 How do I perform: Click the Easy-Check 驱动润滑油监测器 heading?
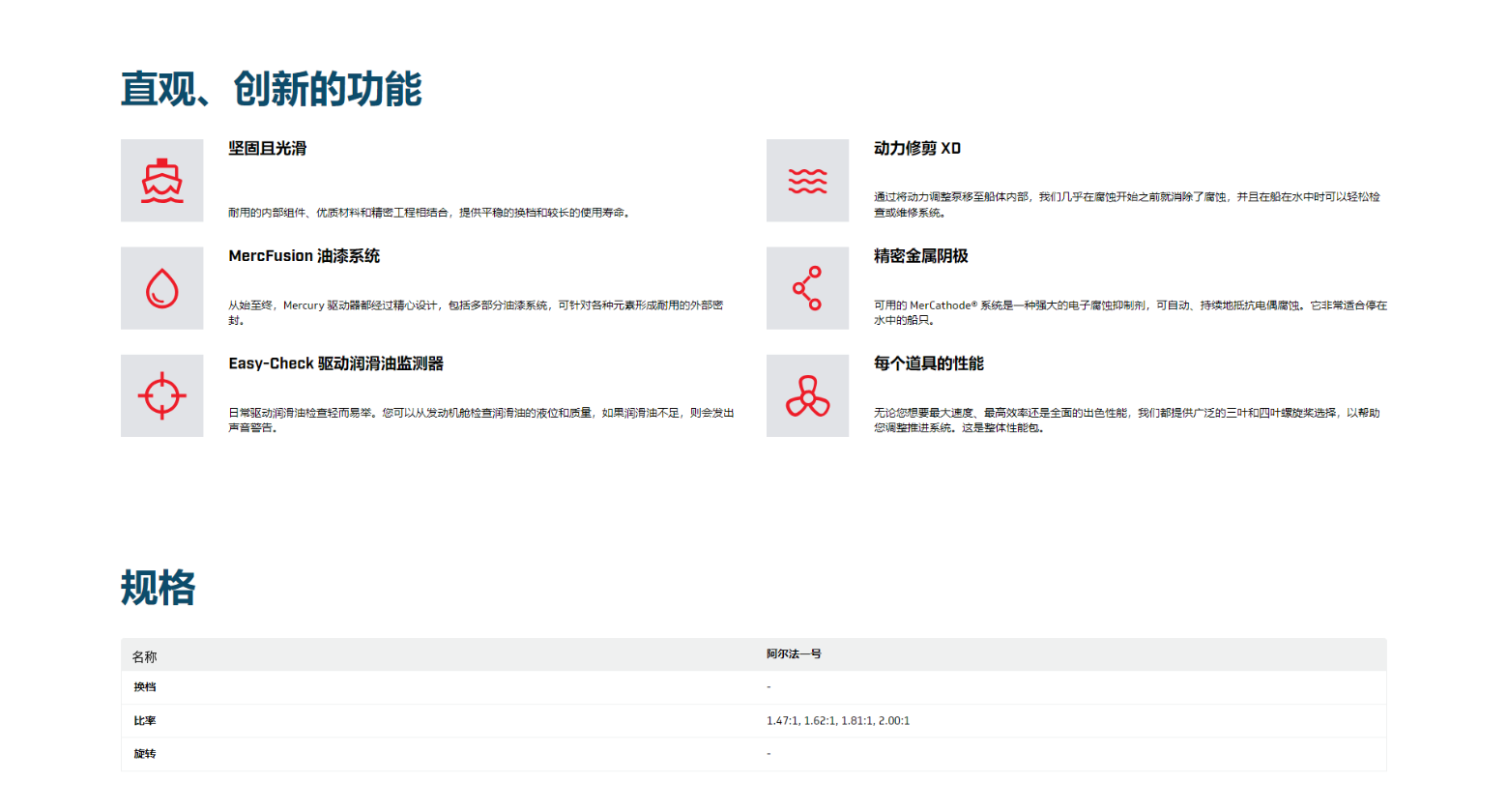click(x=335, y=363)
